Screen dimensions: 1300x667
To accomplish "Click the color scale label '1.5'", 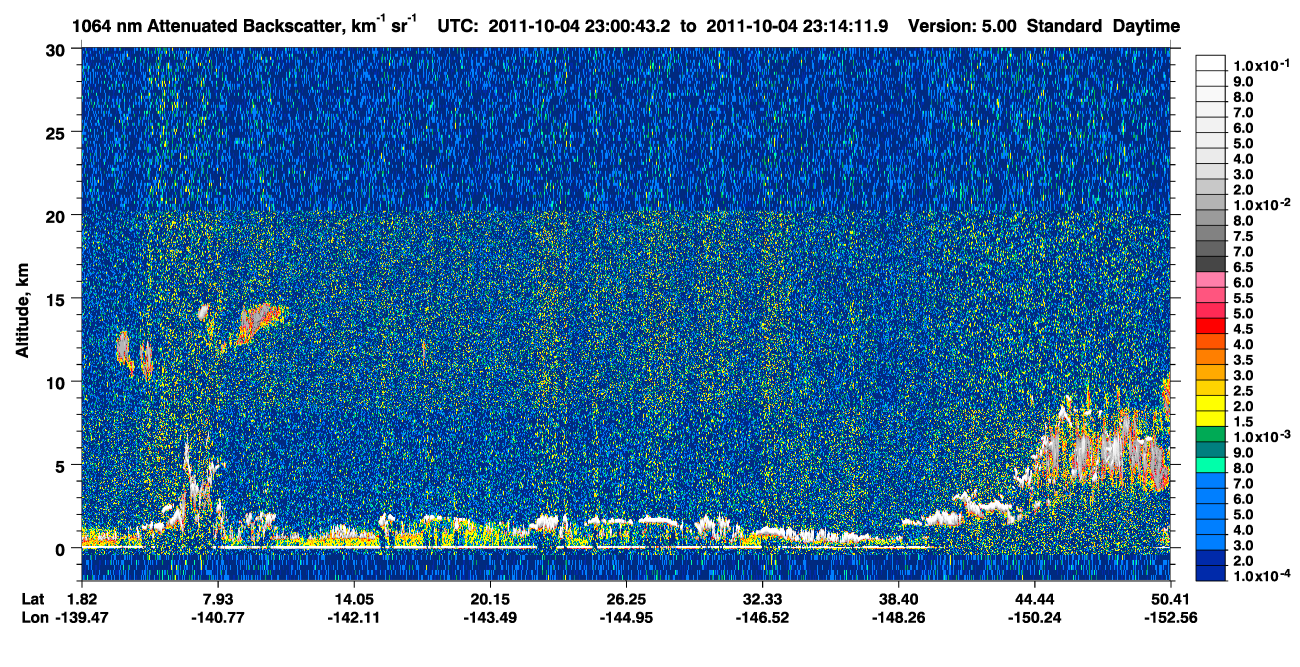I will tap(1244, 423).
